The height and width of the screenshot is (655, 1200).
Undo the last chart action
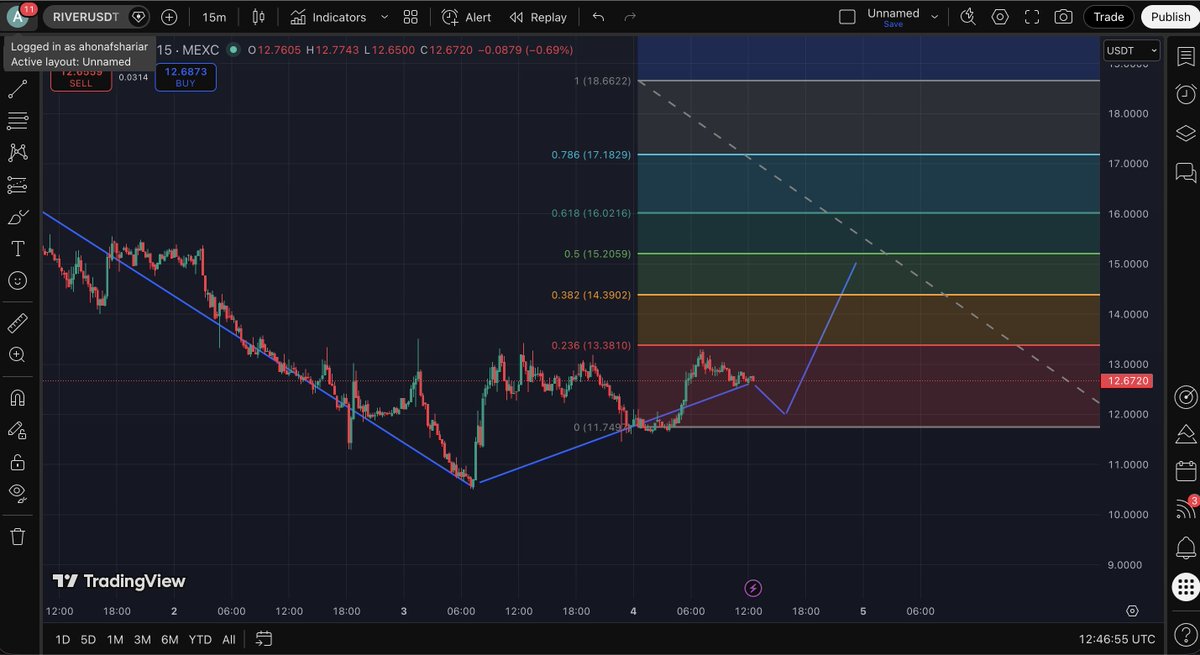[x=598, y=17]
